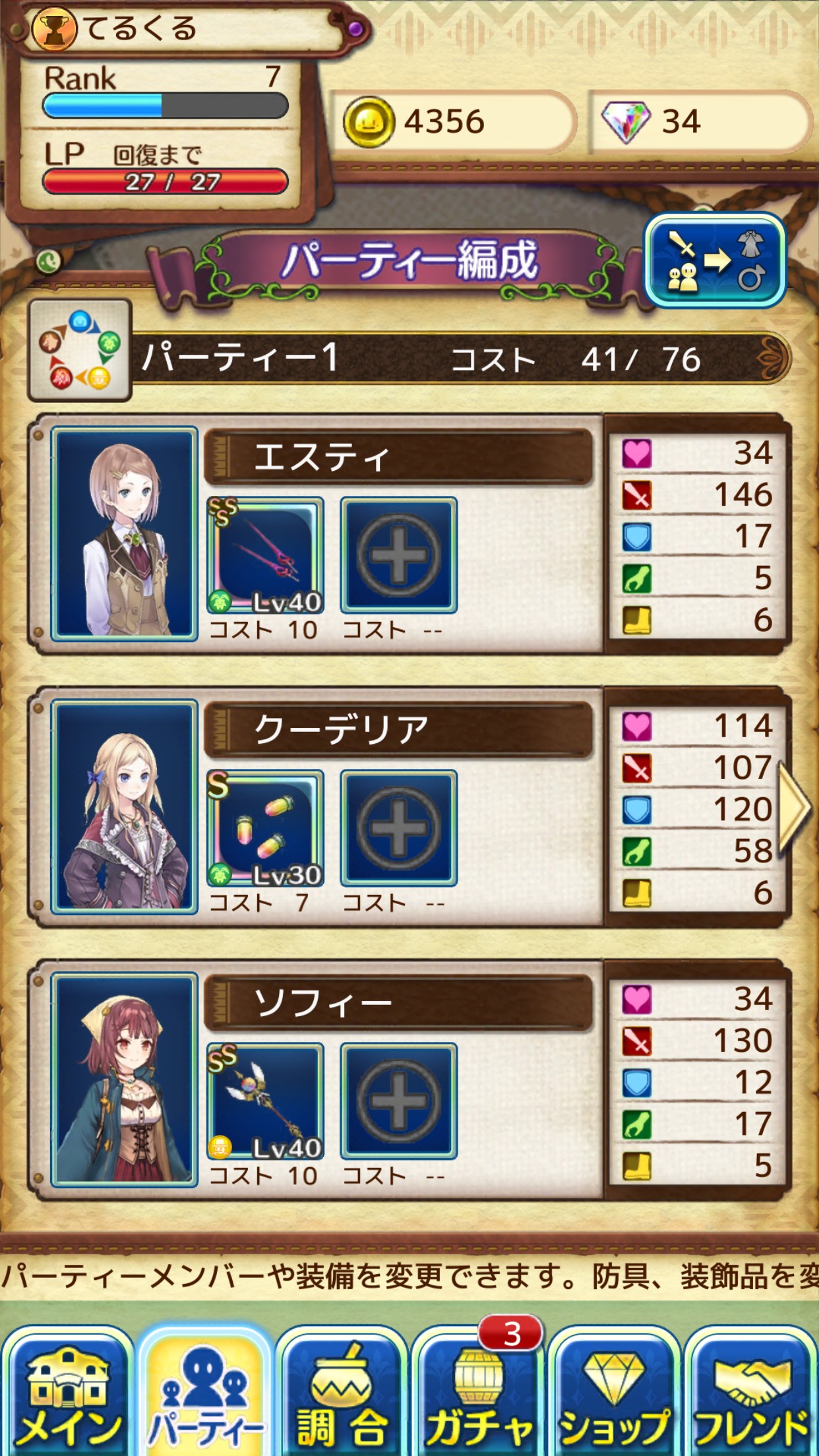This screenshot has width=819, height=1456.
Task: Select エスティ's SS scissors weapon Lv40
Action: 266,555
